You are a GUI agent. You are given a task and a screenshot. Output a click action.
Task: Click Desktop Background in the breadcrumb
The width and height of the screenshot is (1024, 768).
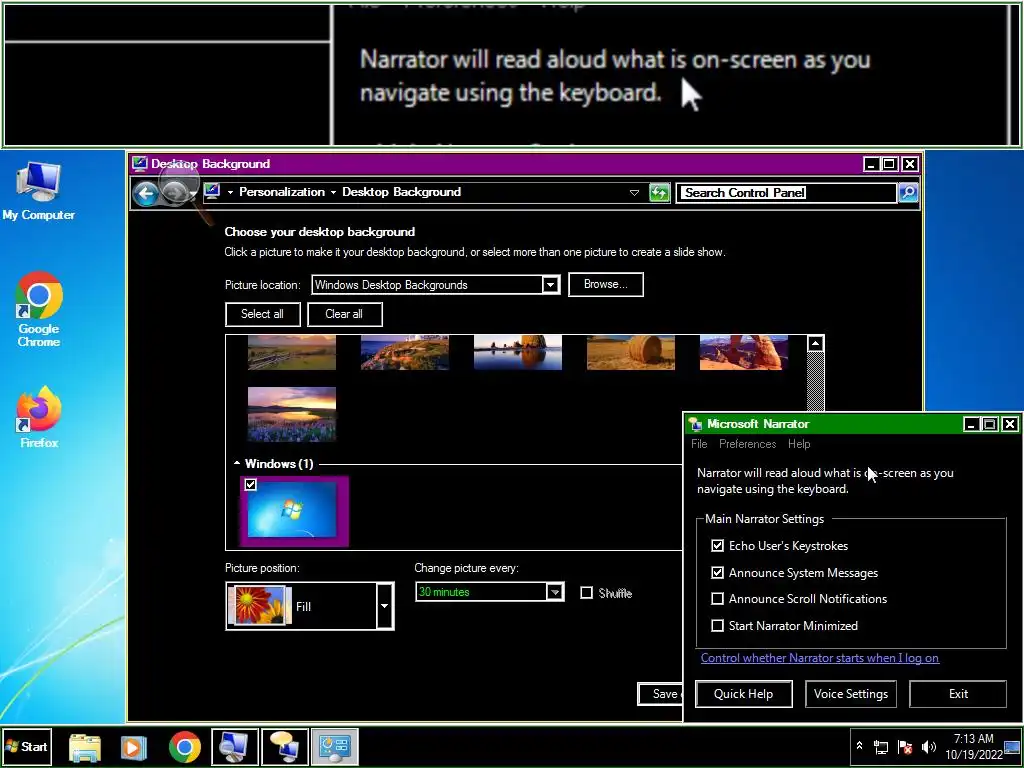pos(402,192)
